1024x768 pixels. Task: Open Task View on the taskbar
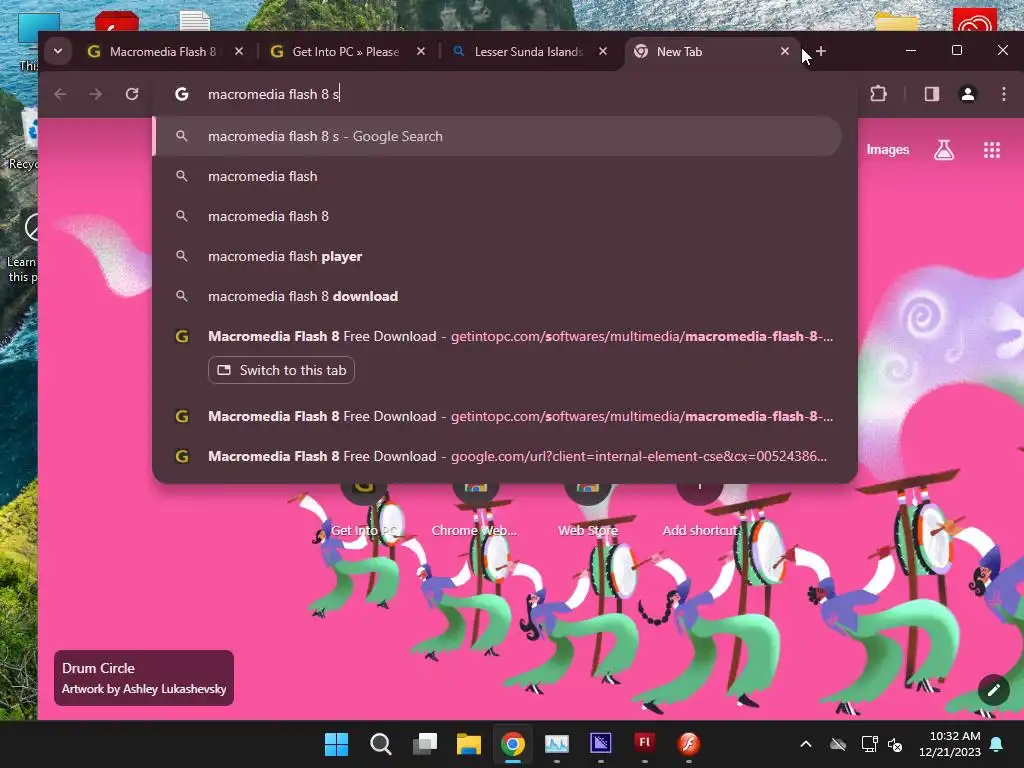pos(425,744)
